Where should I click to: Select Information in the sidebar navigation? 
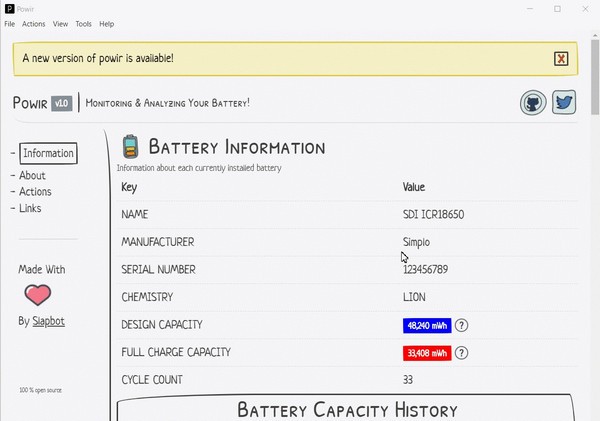pos(48,153)
